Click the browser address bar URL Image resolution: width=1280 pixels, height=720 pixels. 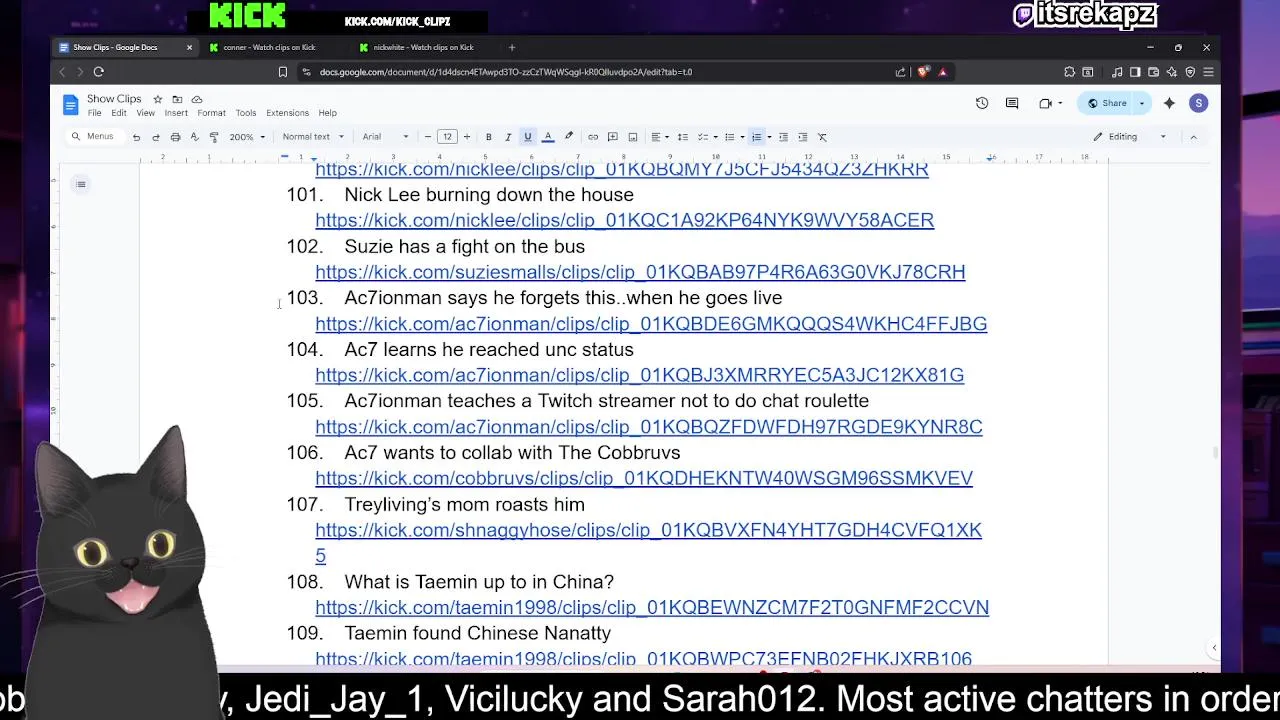[x=506, y=72]
